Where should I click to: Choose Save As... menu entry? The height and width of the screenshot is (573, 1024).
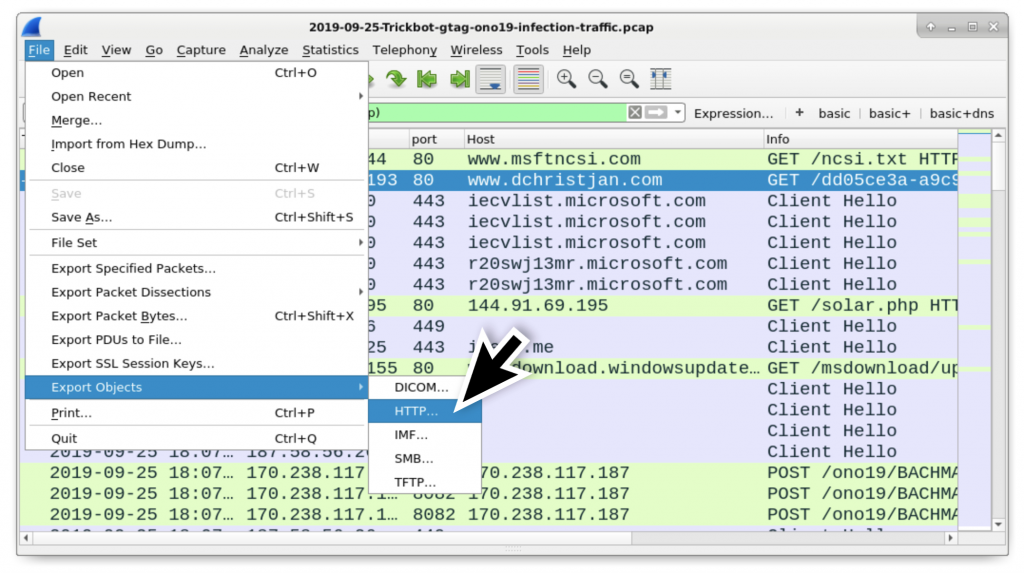196,217
